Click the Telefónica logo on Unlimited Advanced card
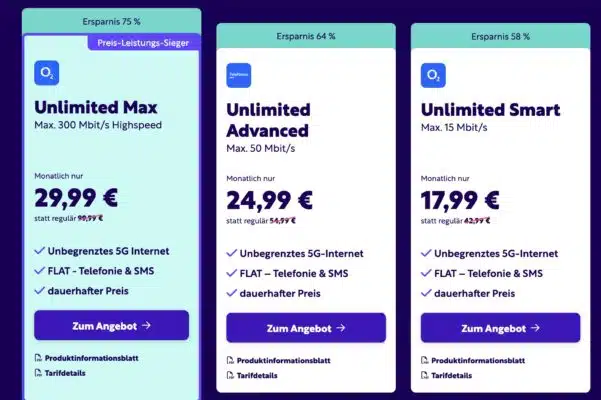The image size is (601, 400). click(238, 75)
